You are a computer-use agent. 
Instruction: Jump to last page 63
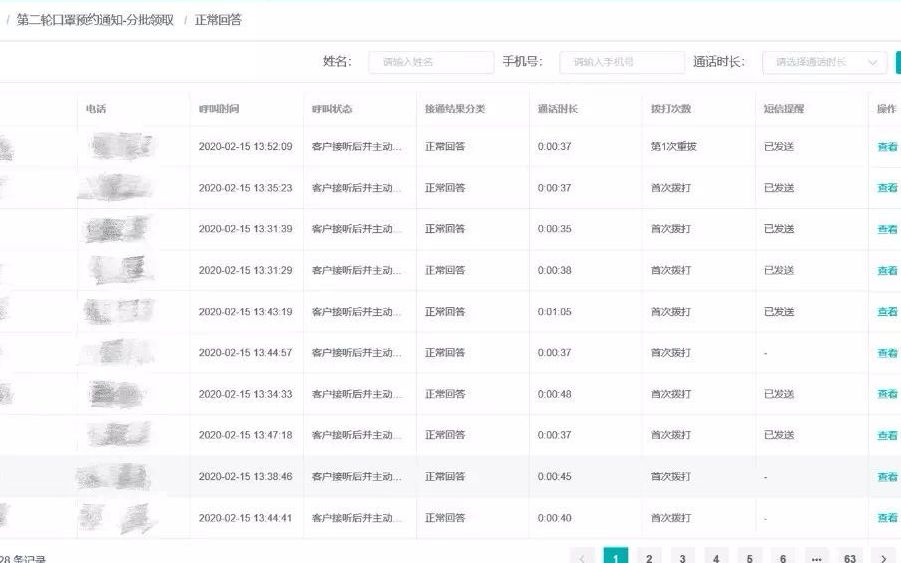tap(850, 558)
